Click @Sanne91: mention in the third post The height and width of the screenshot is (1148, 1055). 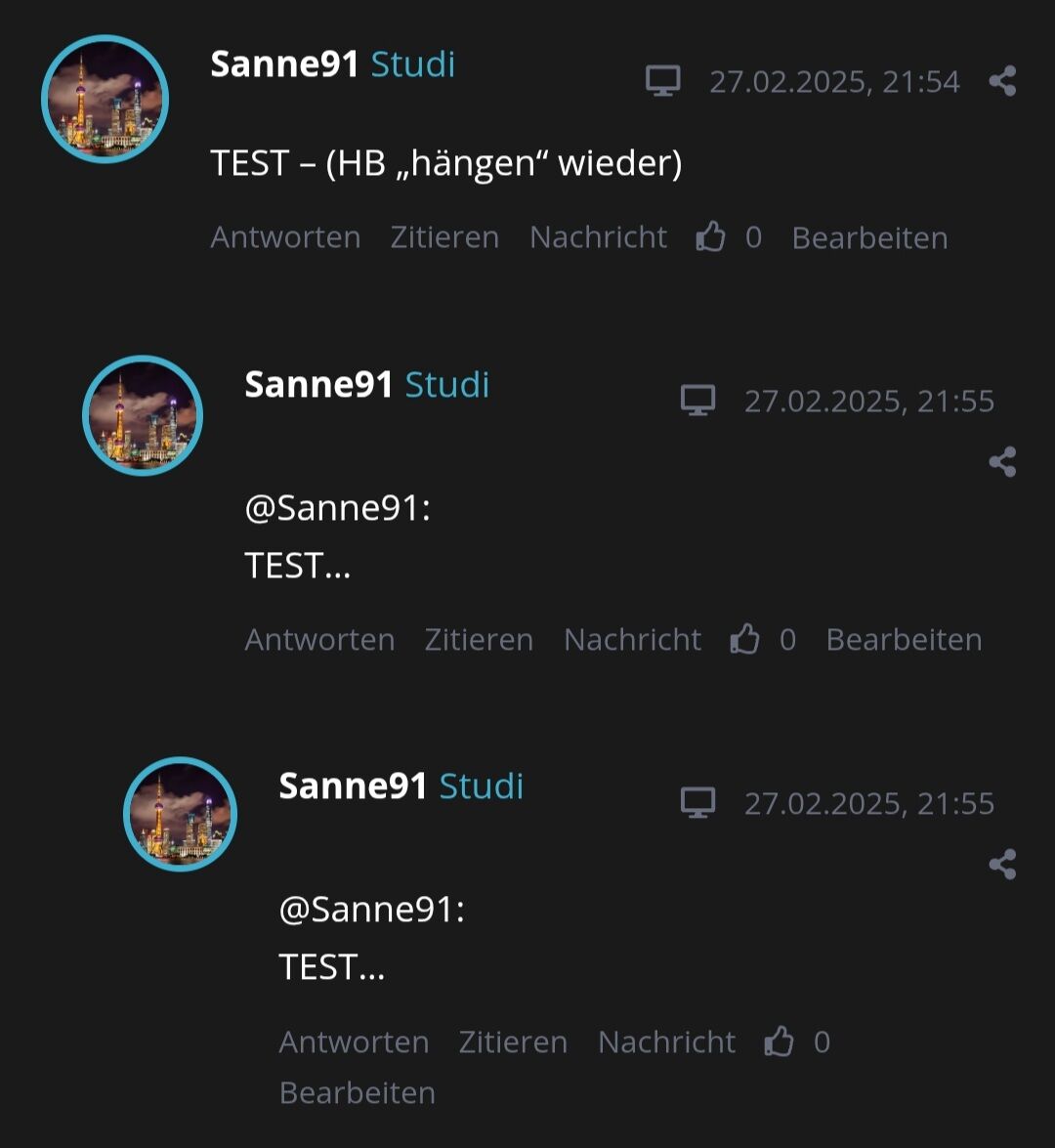click(372, 910)
